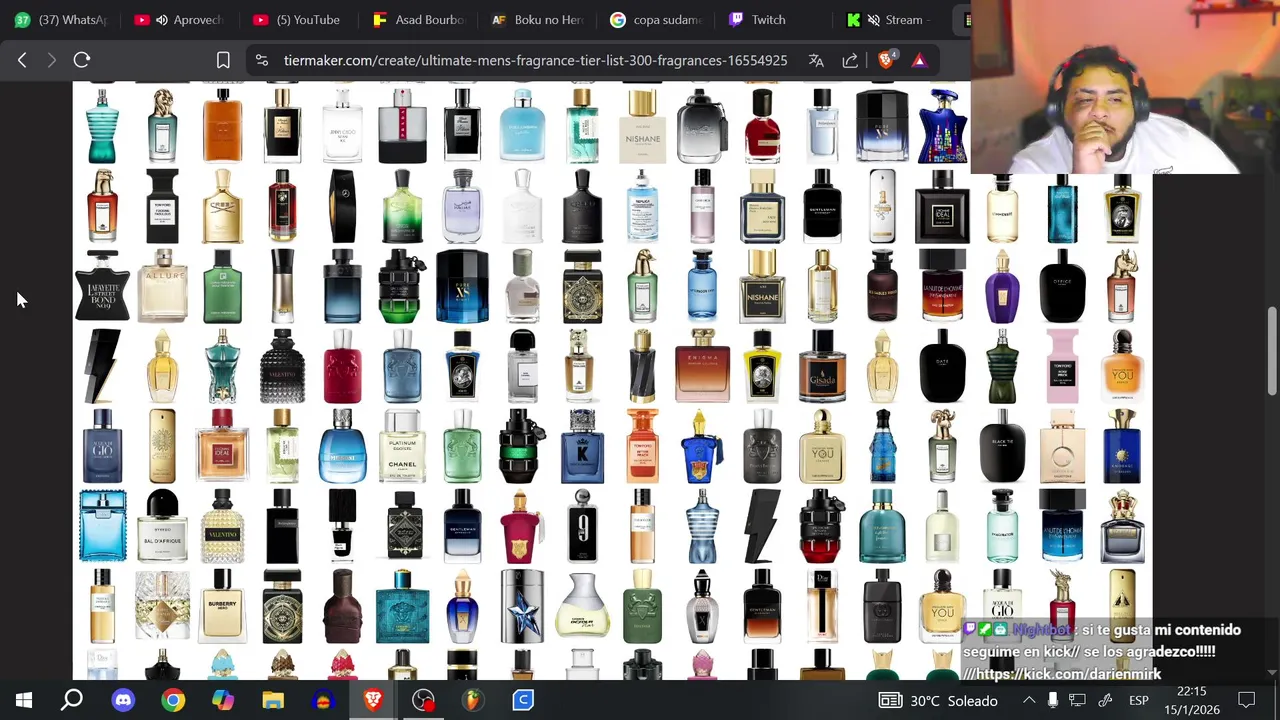
Task: Click the tiermaker.com address bar URL
Action: pyautogui.click(x=535, y=60)
